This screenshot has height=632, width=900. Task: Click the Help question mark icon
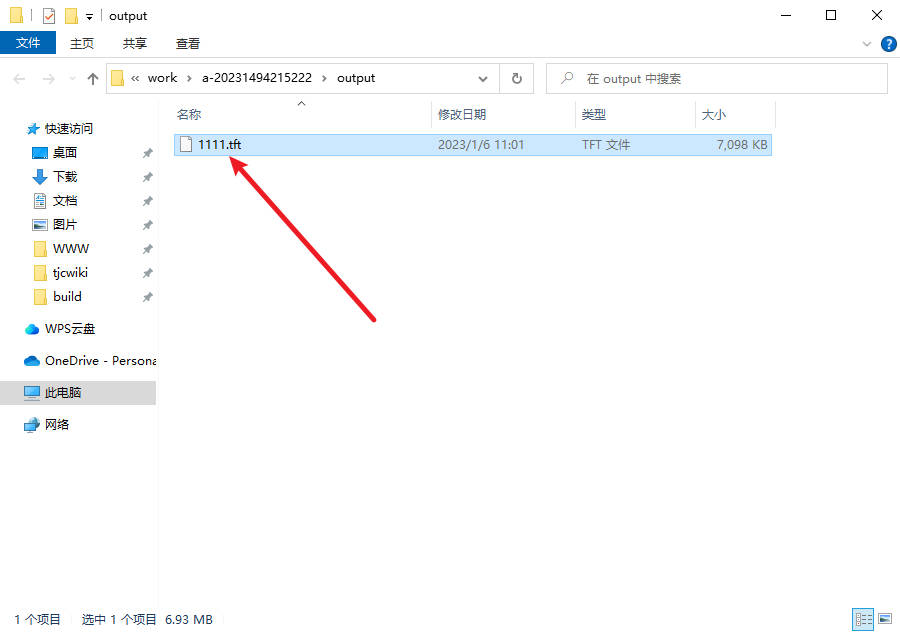pyautogui.click(x=887, y=44)
